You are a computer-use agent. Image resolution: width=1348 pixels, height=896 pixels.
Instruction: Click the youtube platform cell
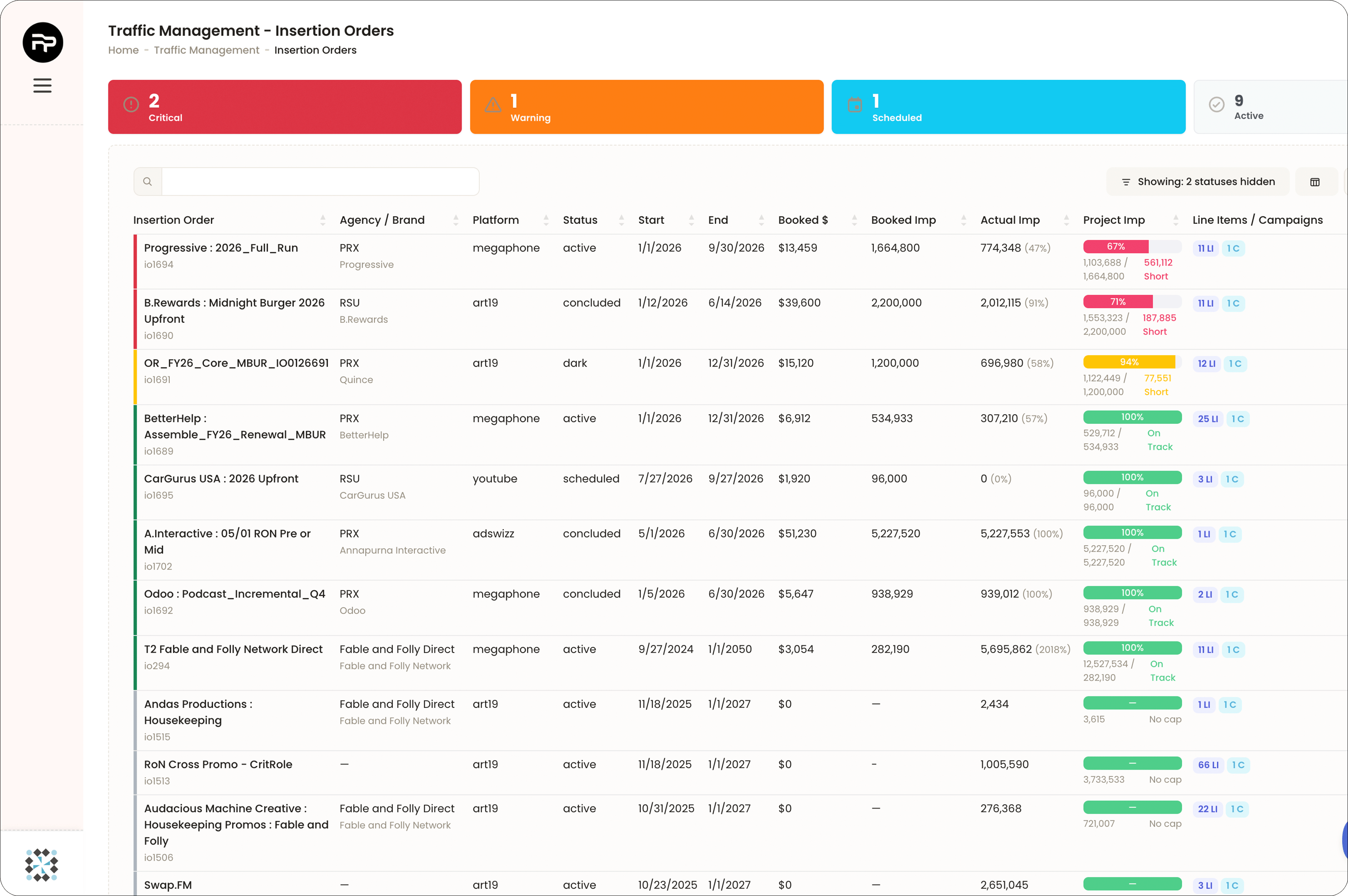[x=495, y=479]
